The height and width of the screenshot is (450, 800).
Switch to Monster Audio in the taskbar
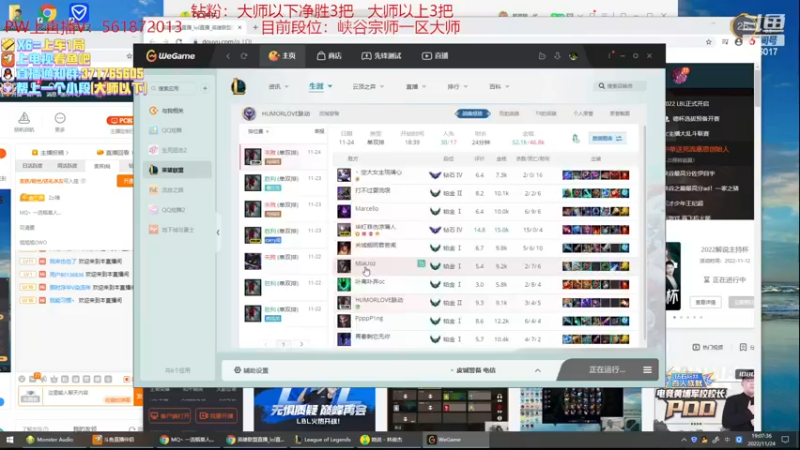coord(50,439)
